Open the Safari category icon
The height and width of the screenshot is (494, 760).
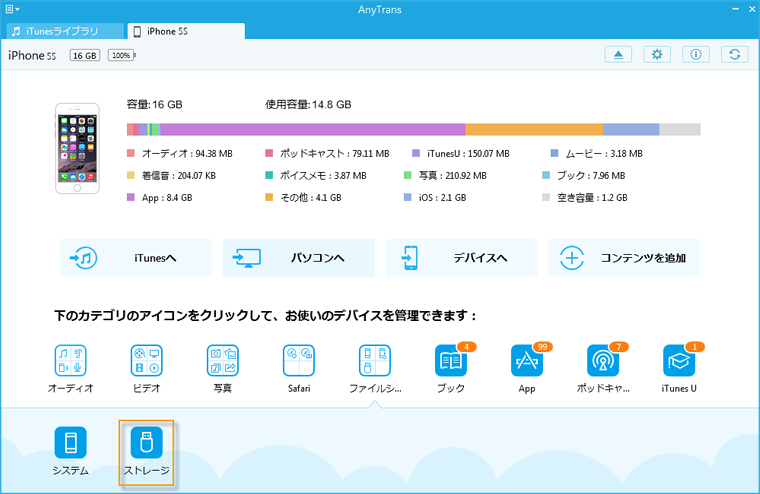tap(299, 361)
